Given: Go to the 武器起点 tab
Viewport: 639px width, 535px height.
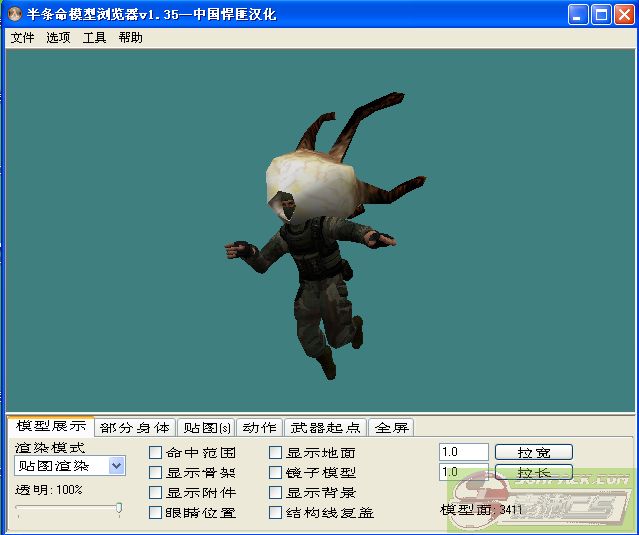Looking at the screenshot, I should pos(325,427).
